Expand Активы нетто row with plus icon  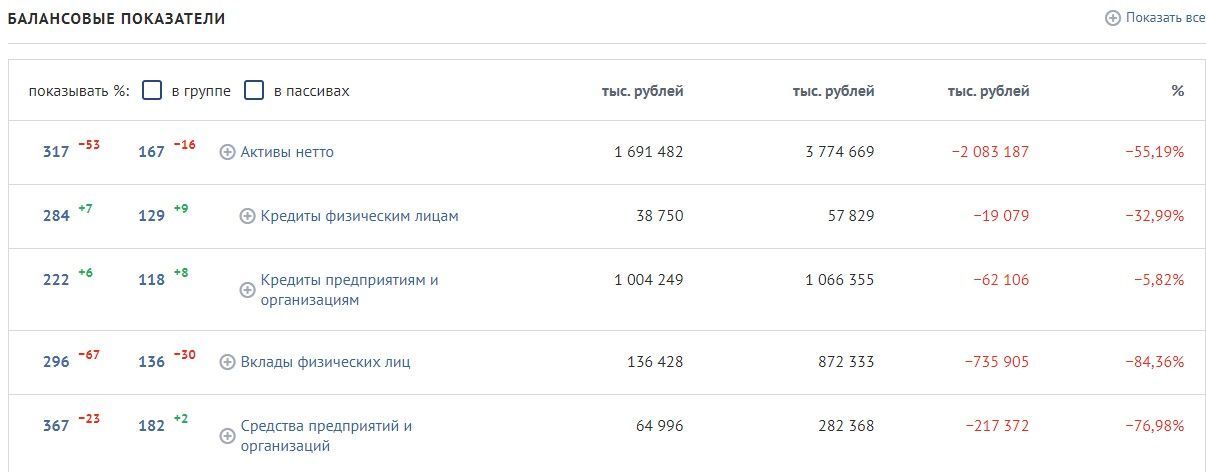point(227,152)
